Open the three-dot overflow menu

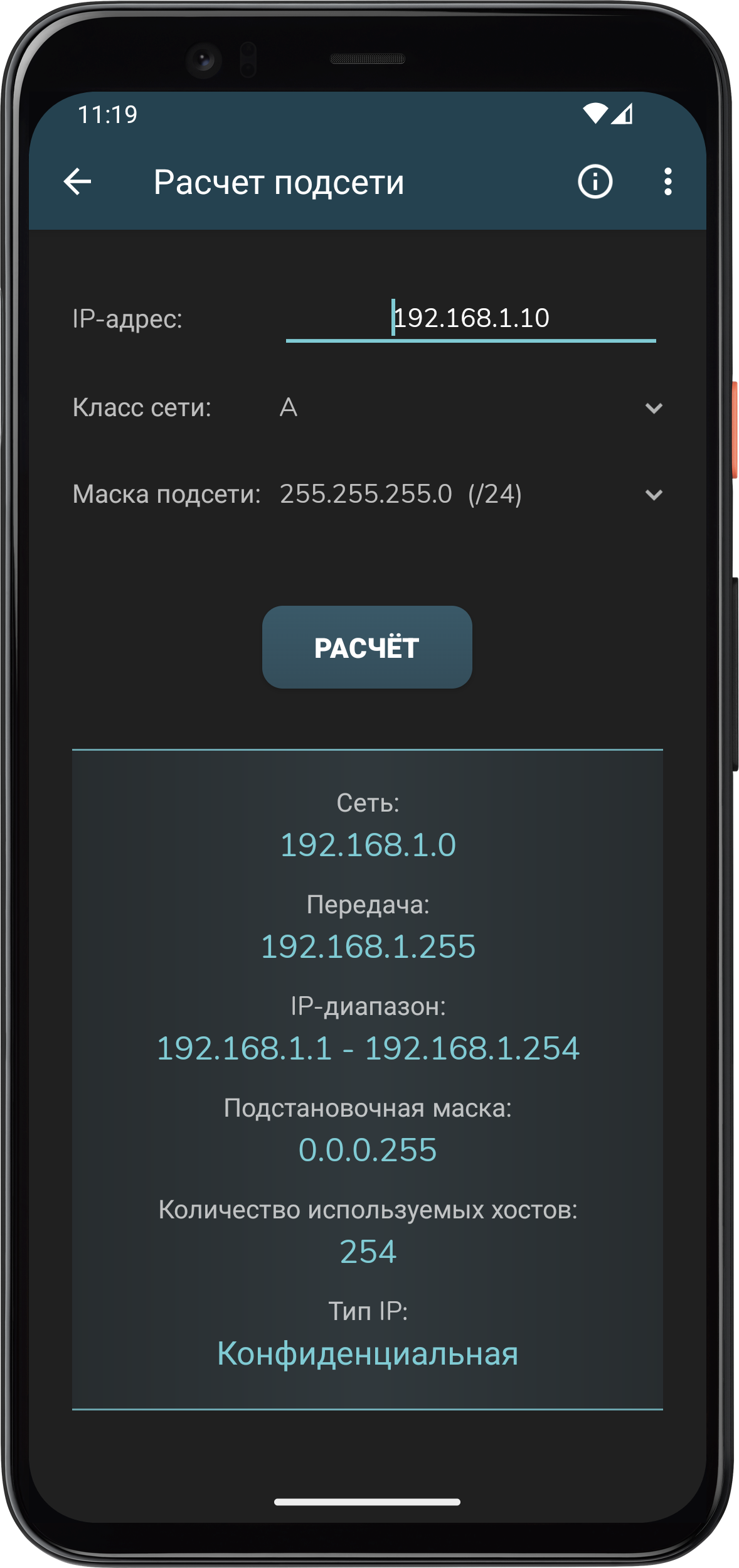click(668, 182)
